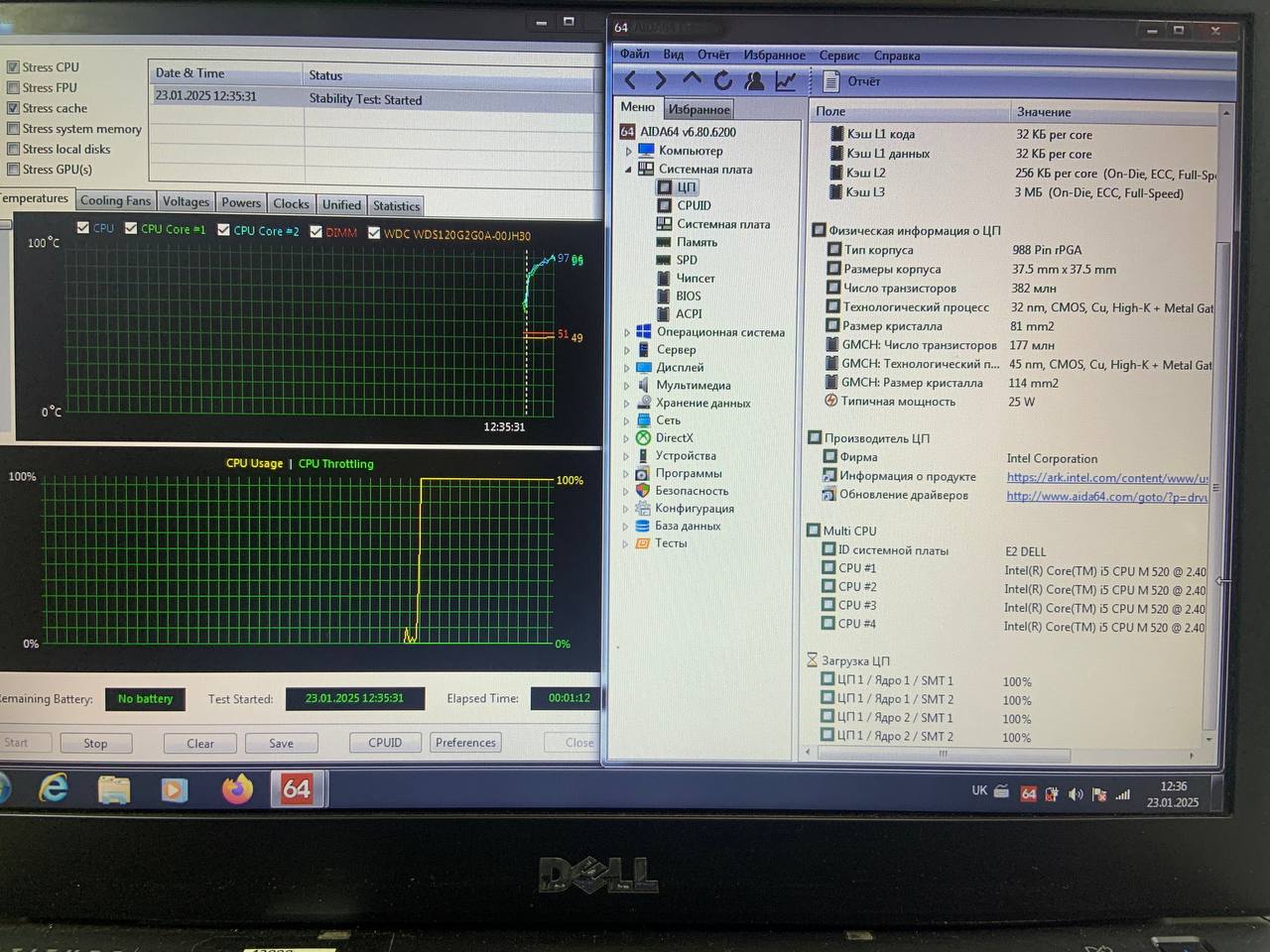The image size is (1270, 952).
Task: Open the Сервис menu
Action: pos(839,56)
